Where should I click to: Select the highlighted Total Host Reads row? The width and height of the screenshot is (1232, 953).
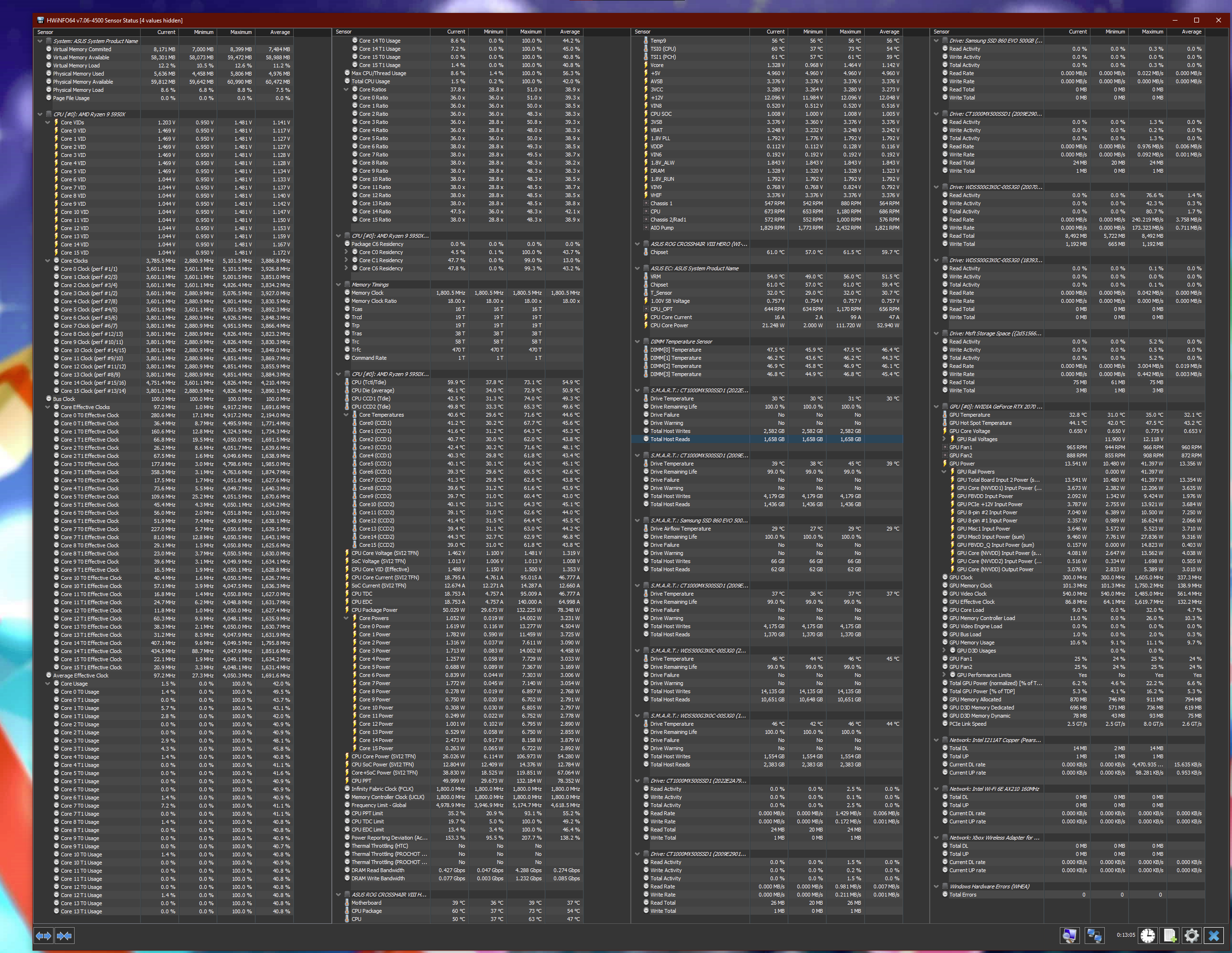pyautogui.click(x=670, y=439)
